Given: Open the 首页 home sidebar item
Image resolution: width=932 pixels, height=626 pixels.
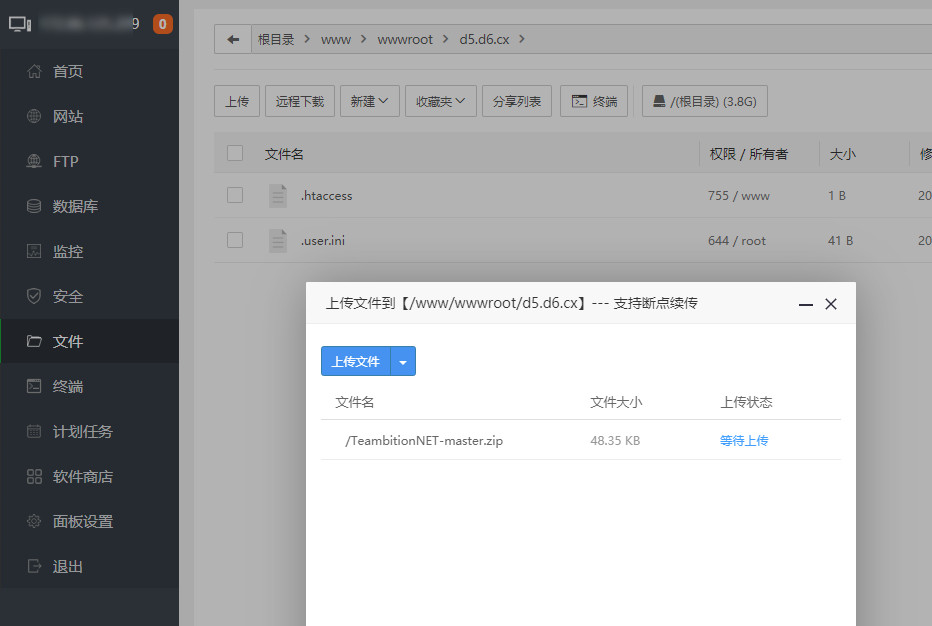Looking at the screenshot, I should coord(89,71).
